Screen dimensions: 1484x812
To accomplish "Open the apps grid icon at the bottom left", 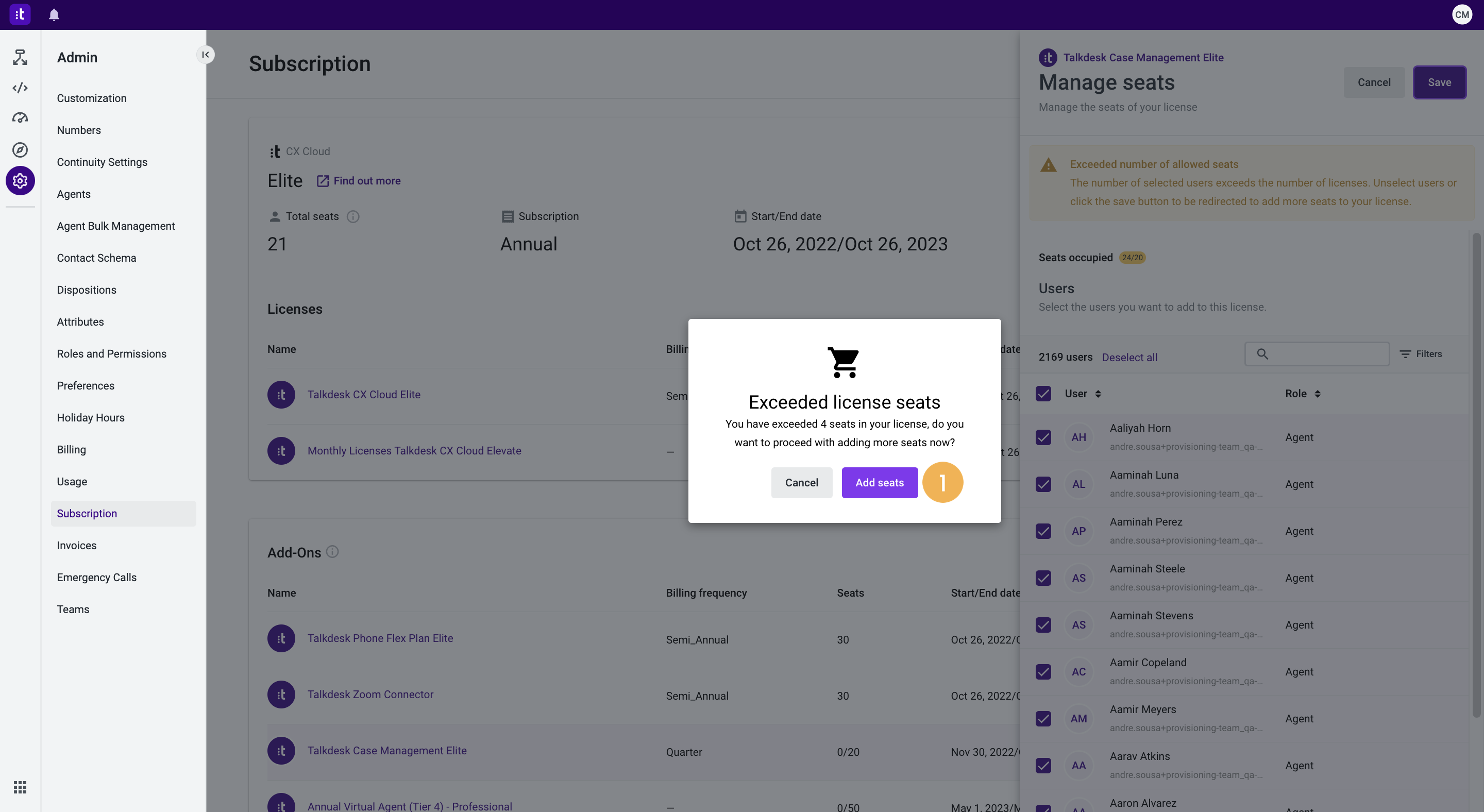I will coord(20,787).
